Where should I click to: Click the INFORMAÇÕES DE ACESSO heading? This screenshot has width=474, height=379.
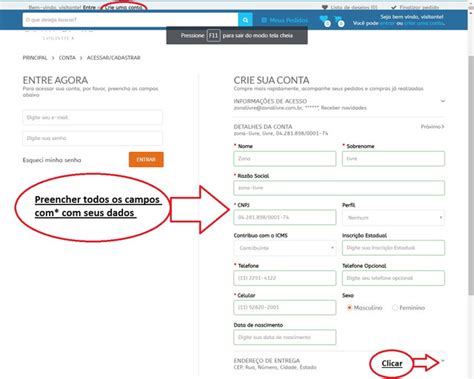(x=270, y=101)
